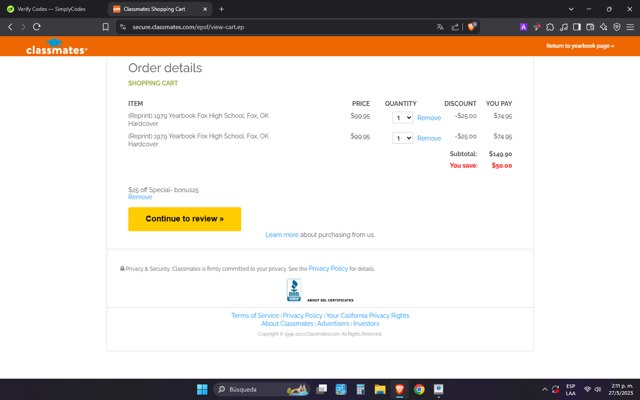The image size is (640, 400).
Task: Open Your California Privacy Rights link
Action: point(367,316)
